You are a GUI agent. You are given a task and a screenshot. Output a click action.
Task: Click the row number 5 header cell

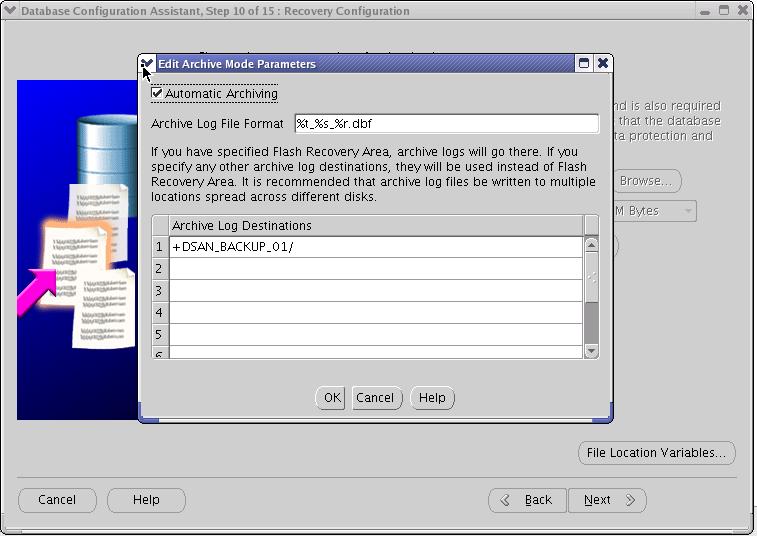[160, 335]
